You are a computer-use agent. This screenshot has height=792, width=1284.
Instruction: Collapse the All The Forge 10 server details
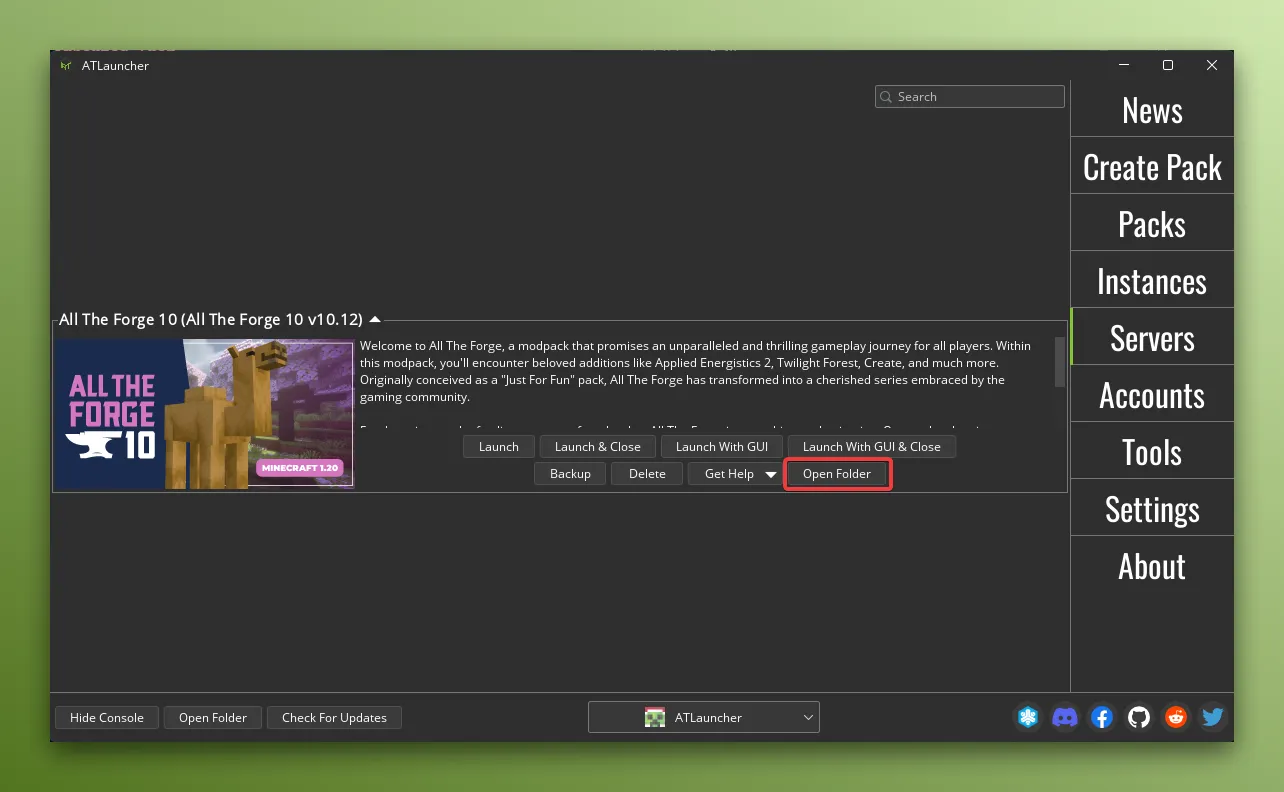375,318
